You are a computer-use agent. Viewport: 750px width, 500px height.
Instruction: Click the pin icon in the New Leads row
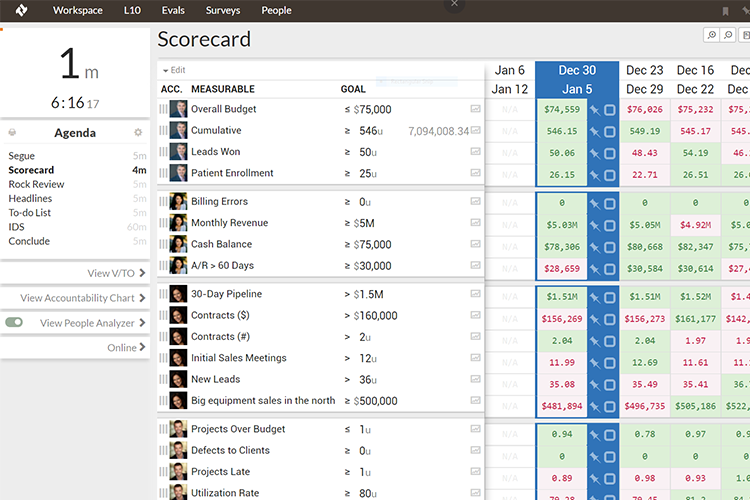click(595, 385)
